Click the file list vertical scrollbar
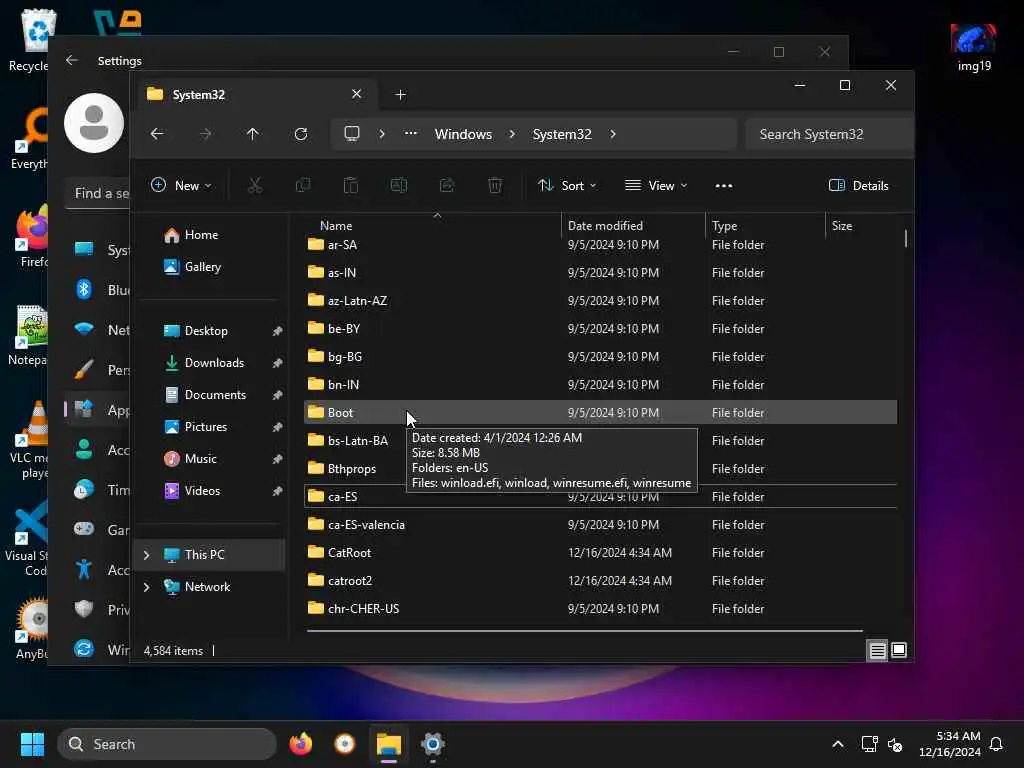Viewport: 1024px width, 768px height. pyautogui.click(x=905, y=239)
